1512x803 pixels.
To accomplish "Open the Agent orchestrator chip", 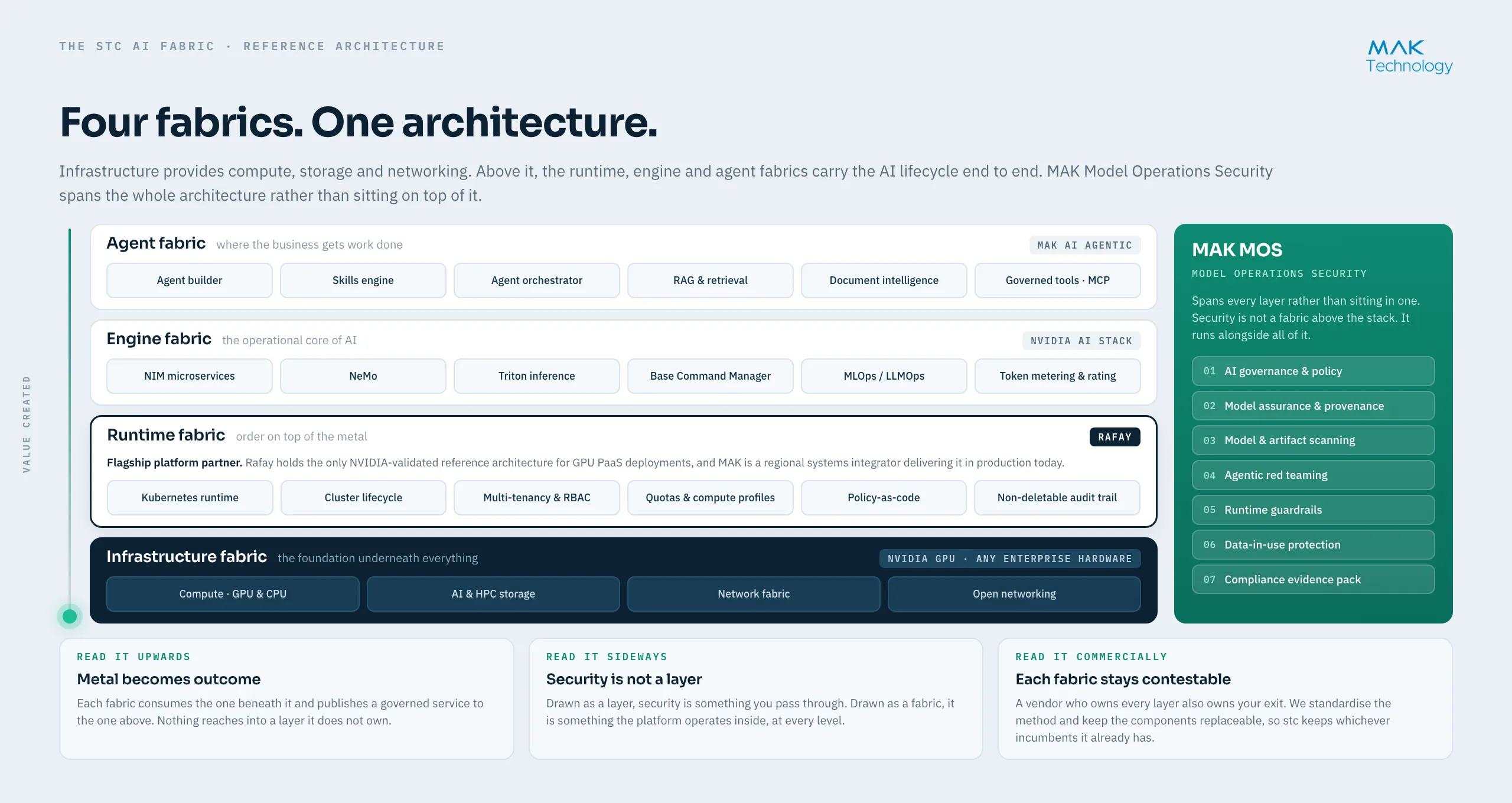I will (x=537, y=280).
